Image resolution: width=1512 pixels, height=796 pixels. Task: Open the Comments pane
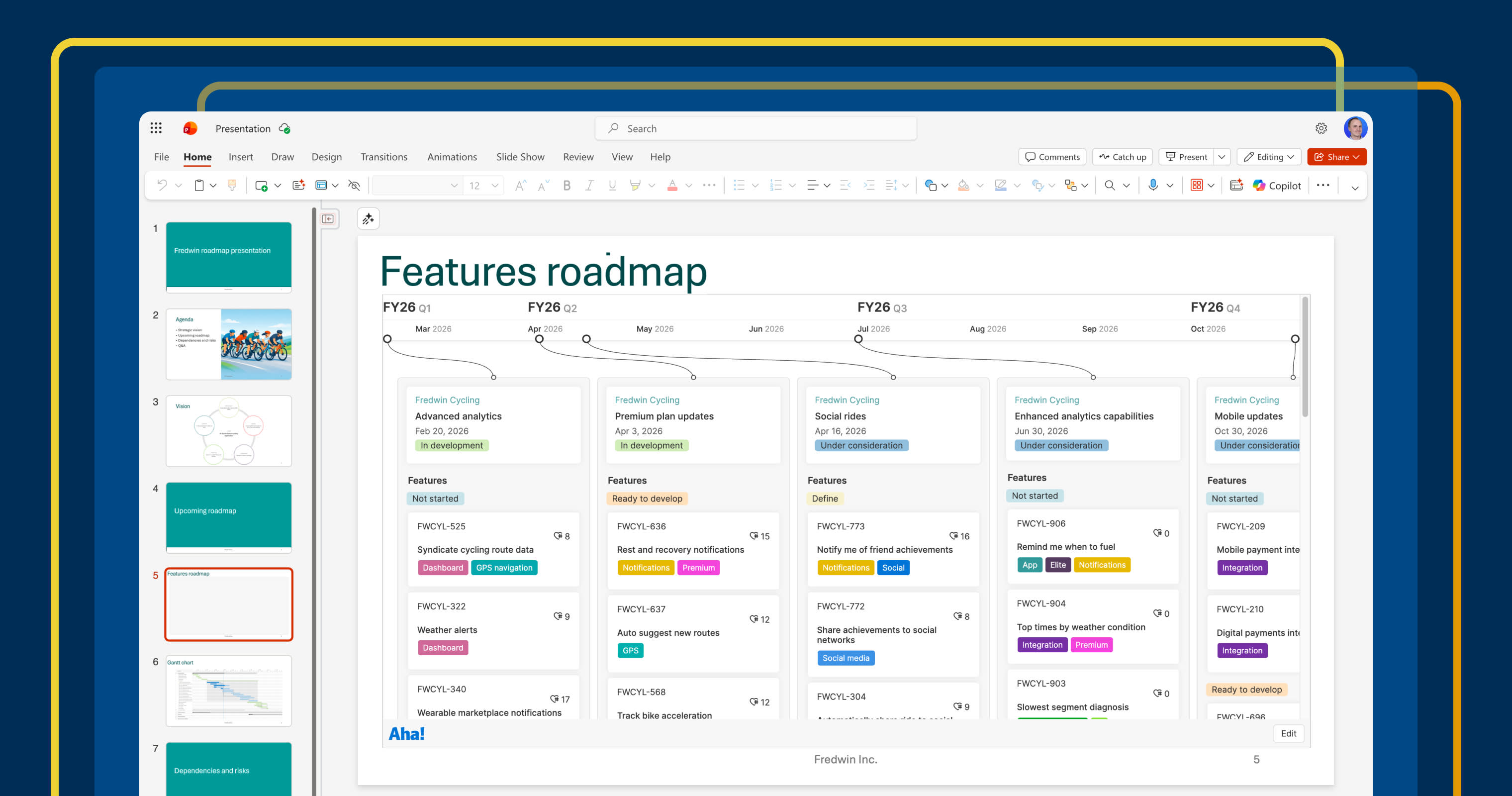tap(1052, 157)
